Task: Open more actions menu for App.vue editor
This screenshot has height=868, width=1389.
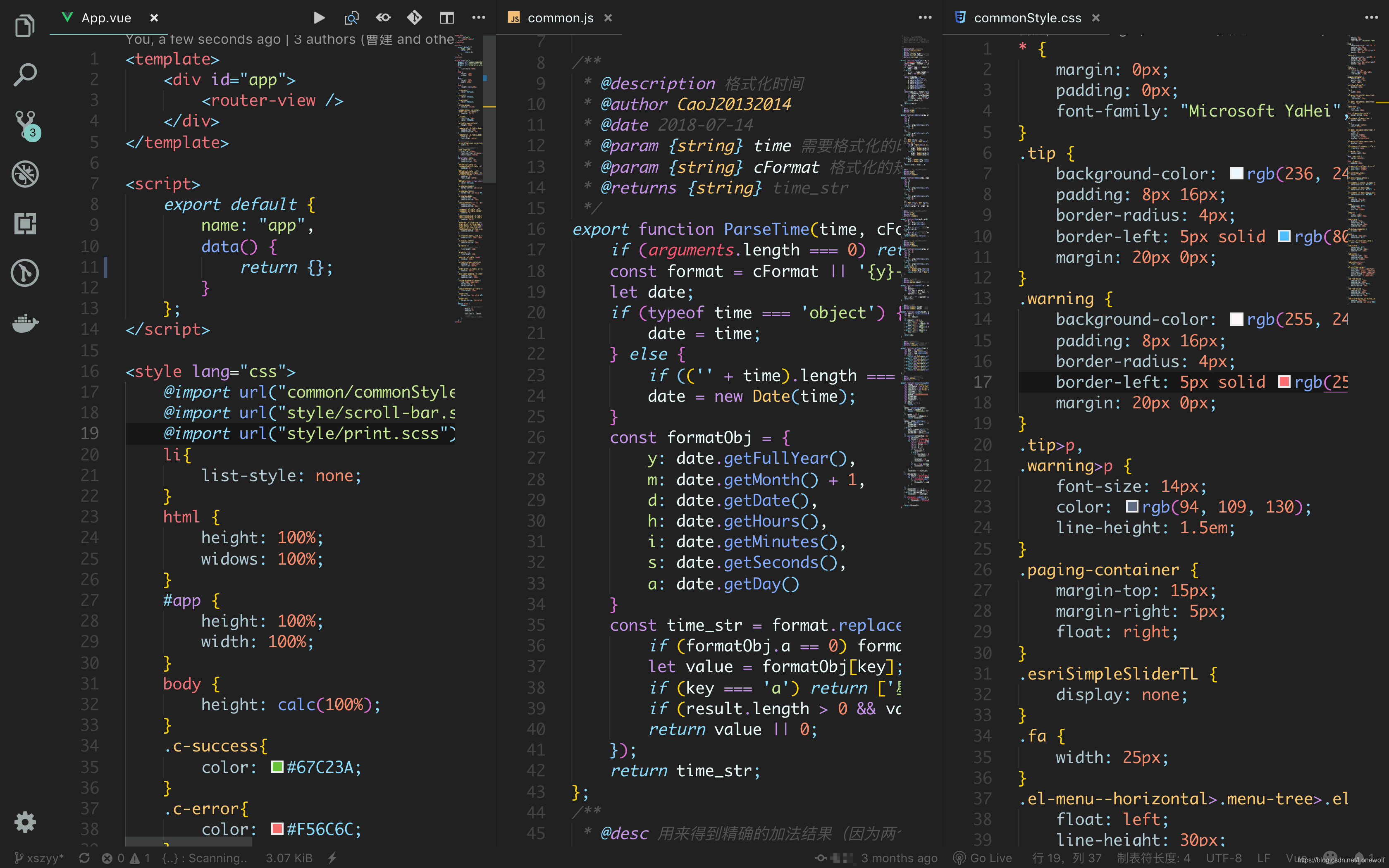Action: click(x=479, y=18)
